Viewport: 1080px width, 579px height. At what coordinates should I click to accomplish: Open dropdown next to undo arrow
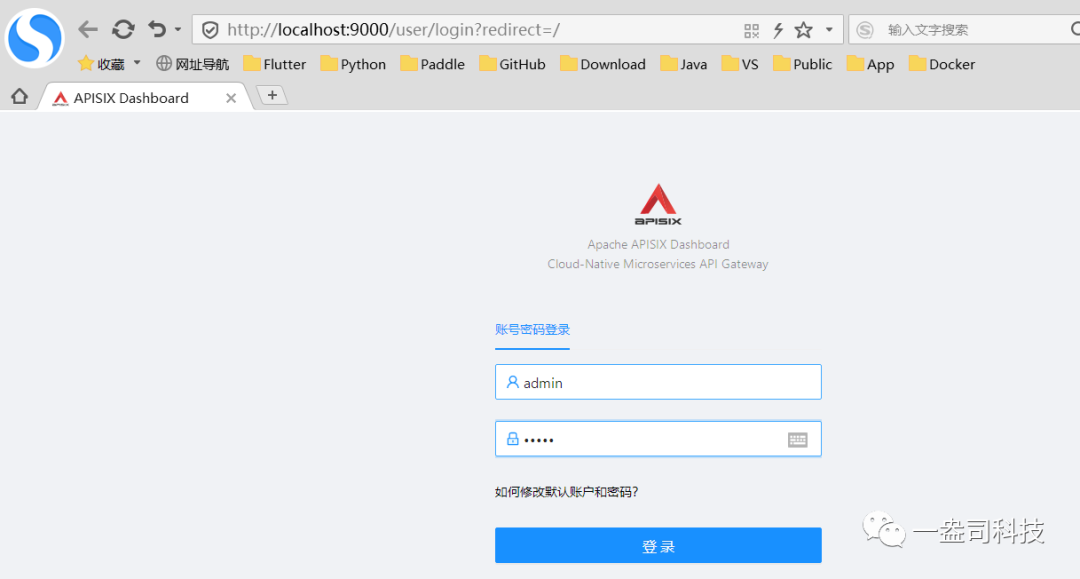178,30
